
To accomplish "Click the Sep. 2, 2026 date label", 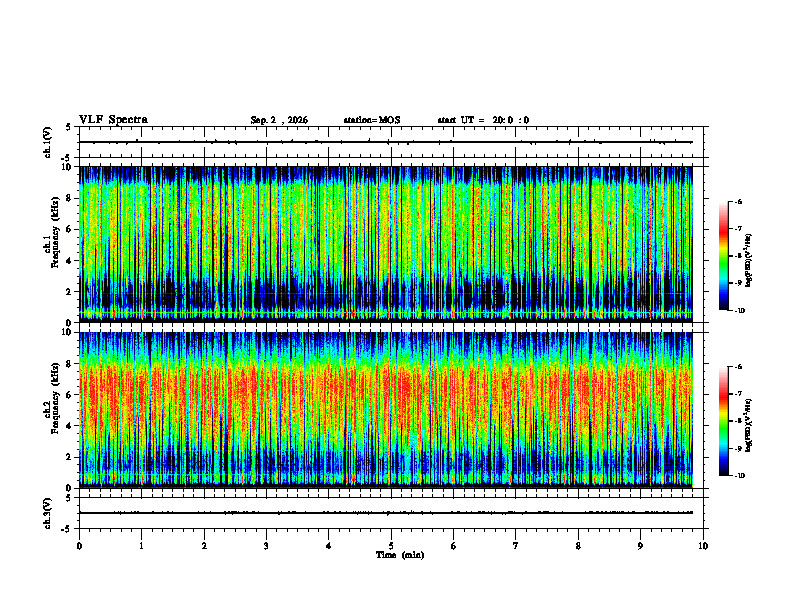I will [279, 120].
